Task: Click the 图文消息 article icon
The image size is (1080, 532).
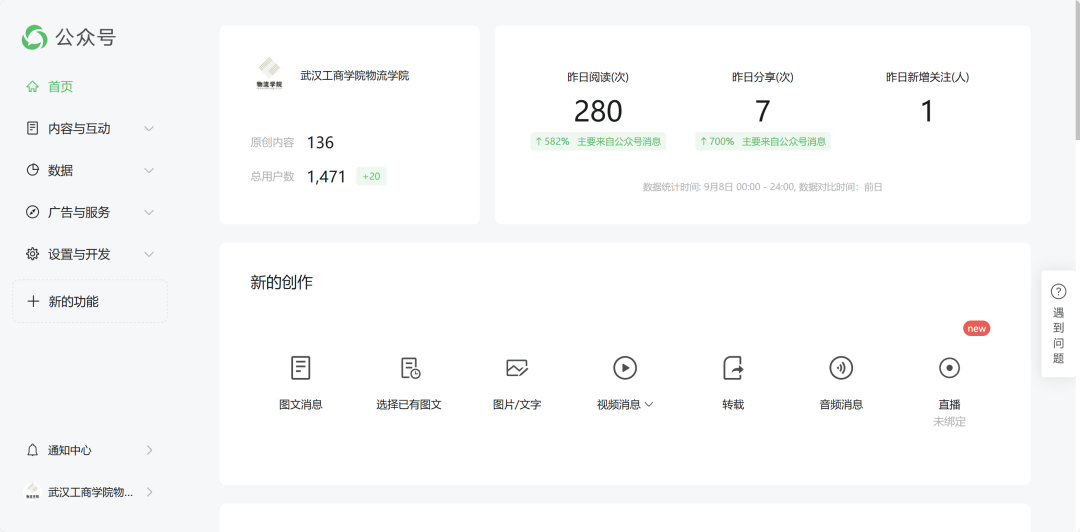Action: pos(300,368)
